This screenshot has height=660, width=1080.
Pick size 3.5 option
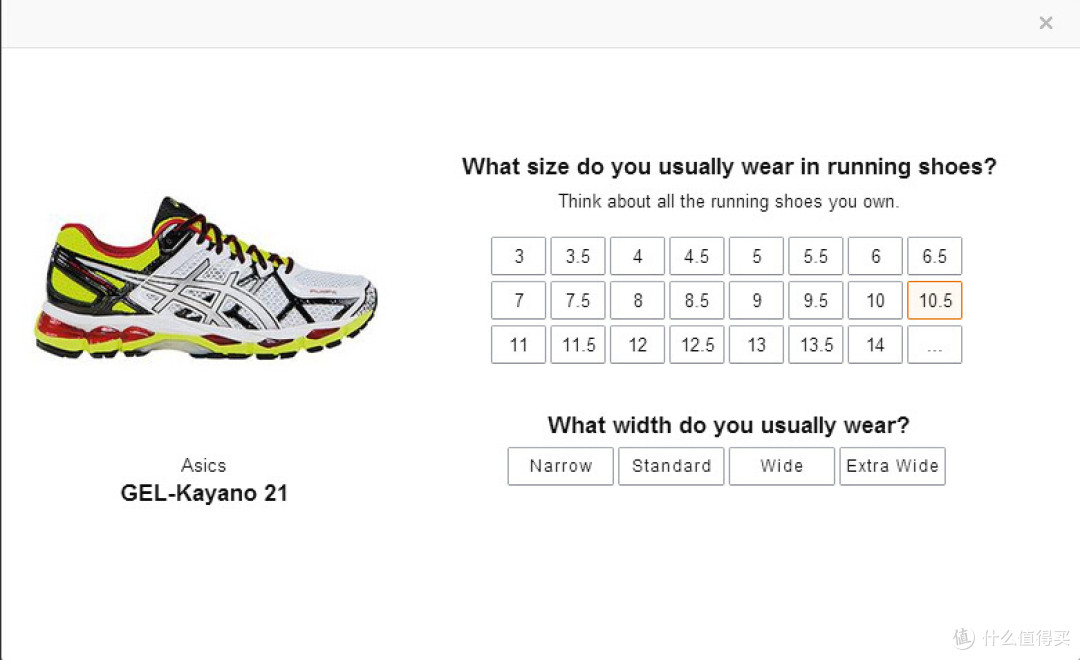578,256
